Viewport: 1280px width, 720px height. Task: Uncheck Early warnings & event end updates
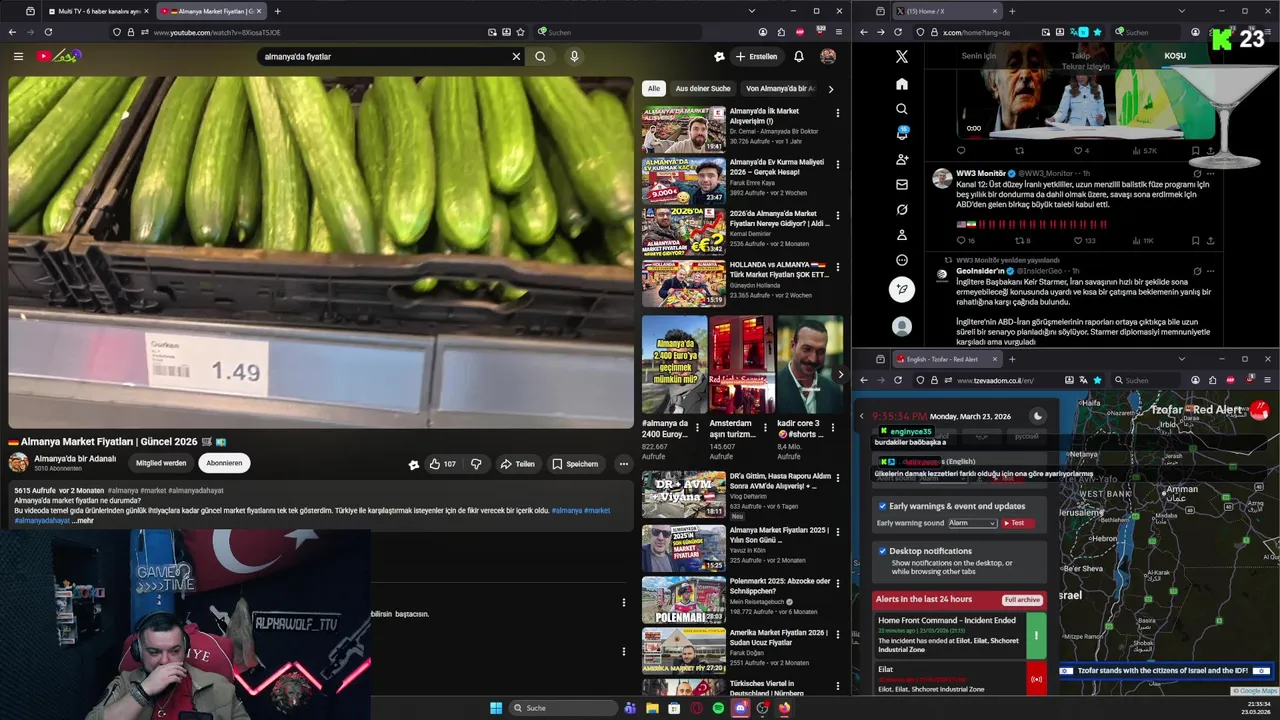pyautogui.click(x=882, y=506)
